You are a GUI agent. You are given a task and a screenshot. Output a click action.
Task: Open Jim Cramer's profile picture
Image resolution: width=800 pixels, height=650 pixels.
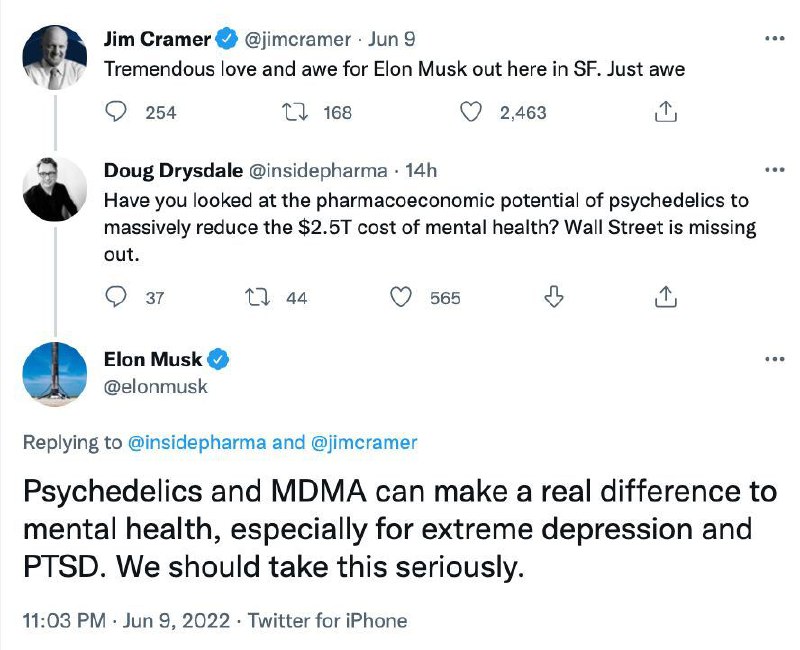pos(55,57)
